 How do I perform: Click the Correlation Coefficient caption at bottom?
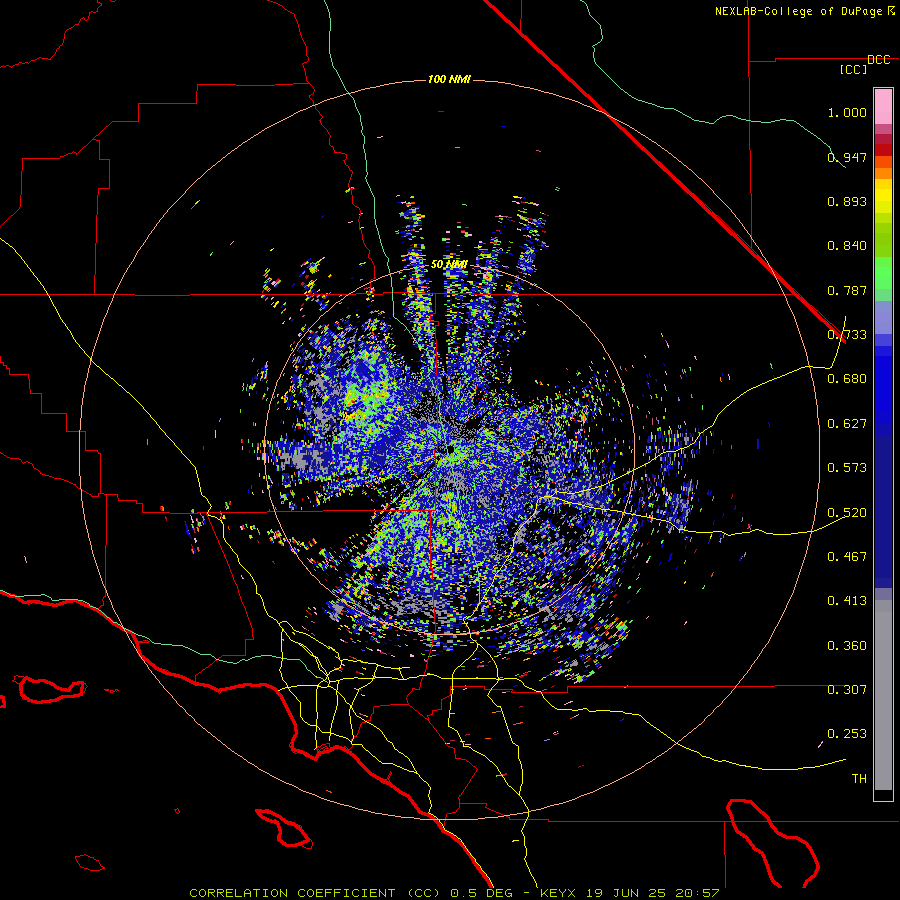pos(454,893)
